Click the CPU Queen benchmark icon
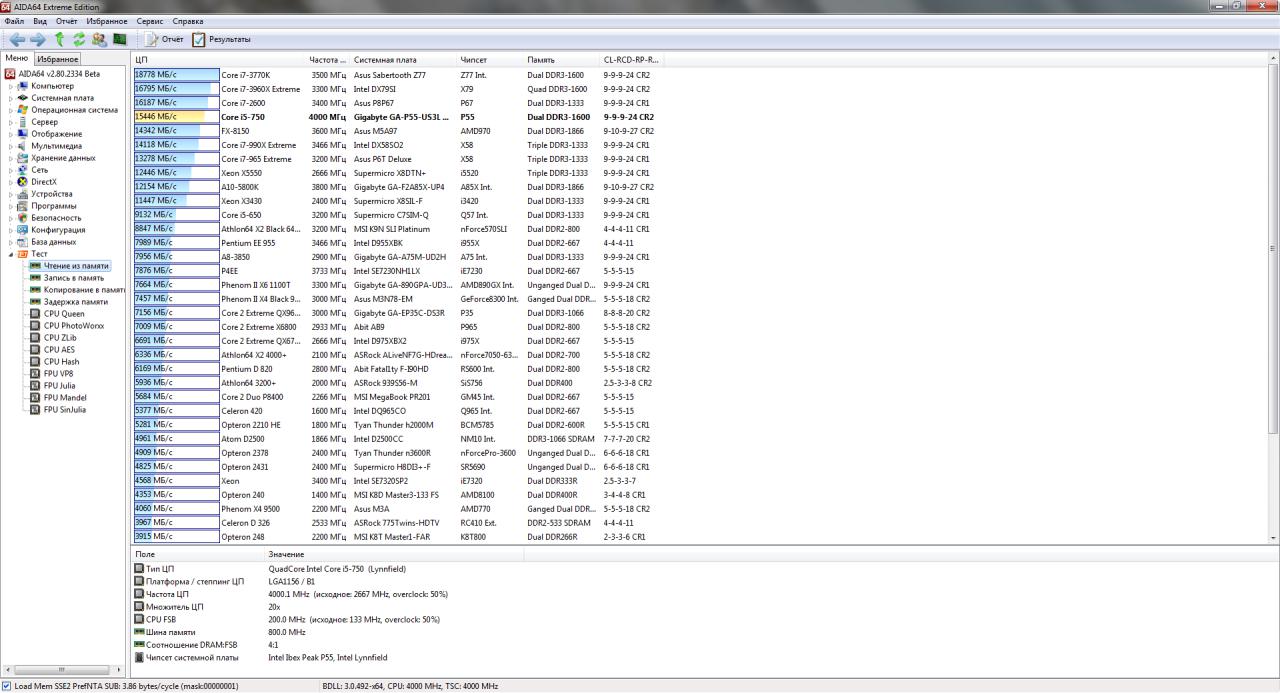 [x=36, y=314]
